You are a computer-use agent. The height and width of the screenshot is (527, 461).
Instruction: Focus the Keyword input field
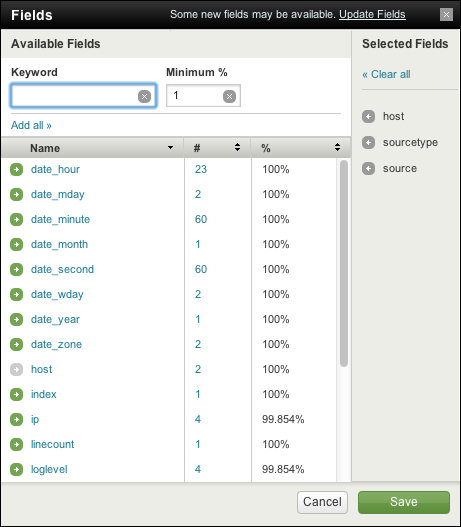[83, 96]
